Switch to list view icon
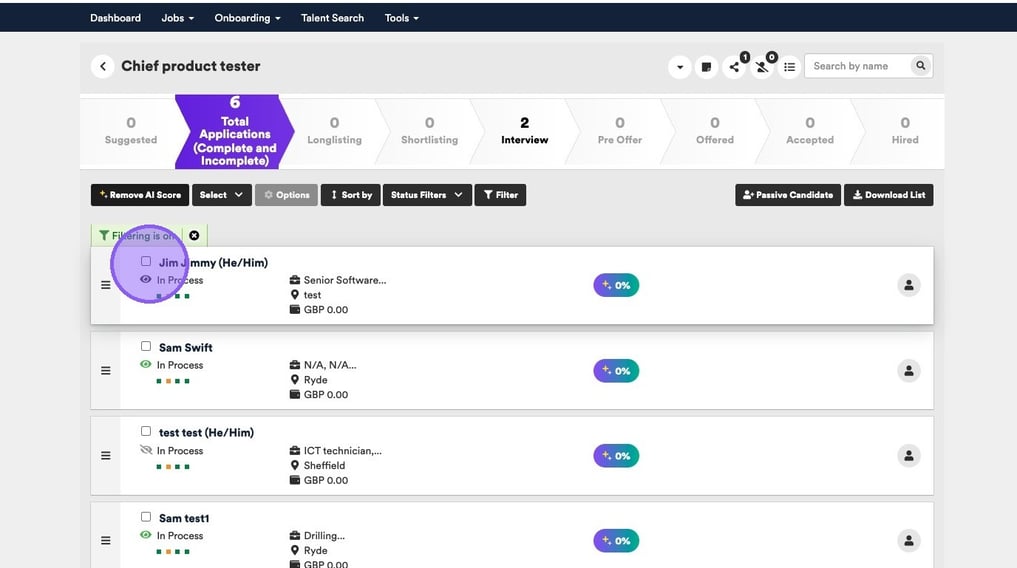Image resolution: width=1017 pixels, height=568 pixels. pos(790,67)
